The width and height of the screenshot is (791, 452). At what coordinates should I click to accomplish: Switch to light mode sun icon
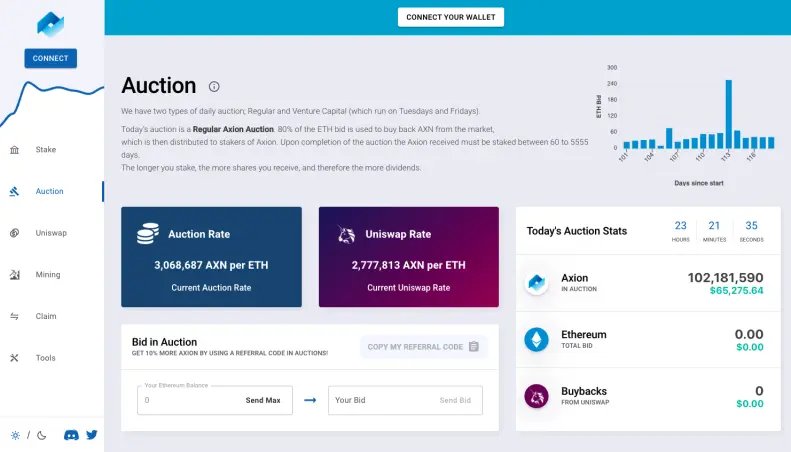tap(16, 435)
